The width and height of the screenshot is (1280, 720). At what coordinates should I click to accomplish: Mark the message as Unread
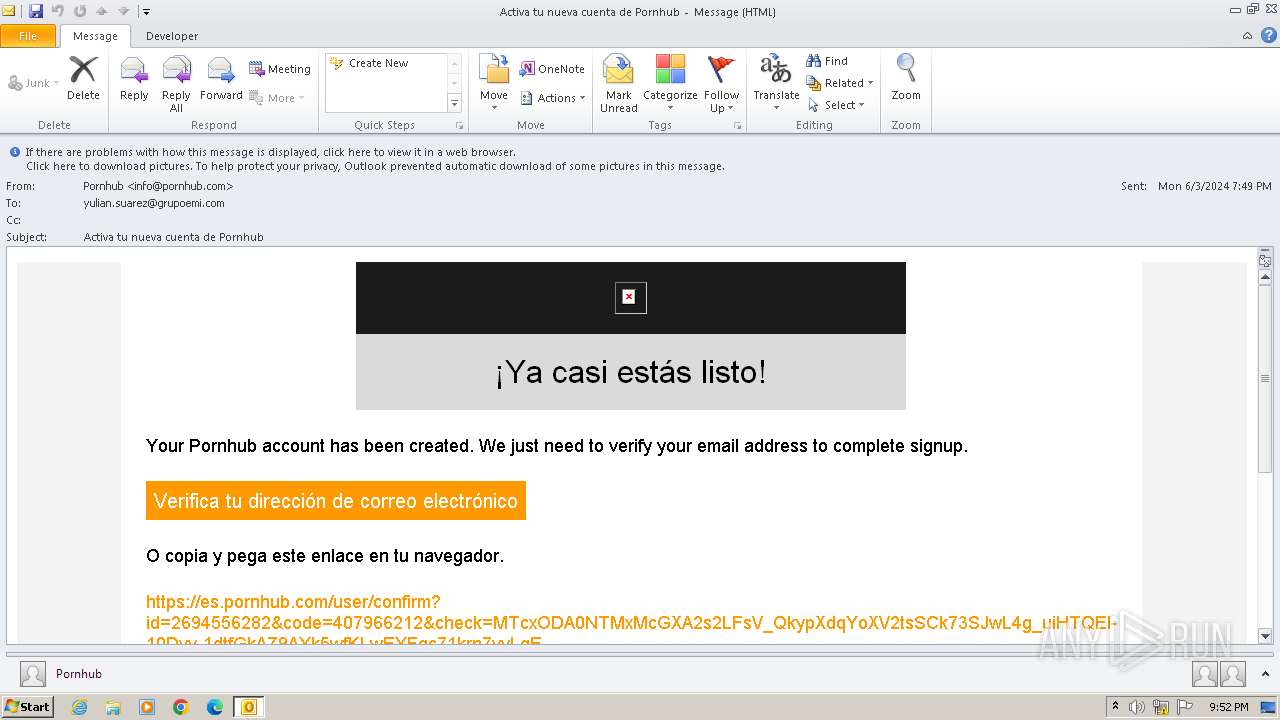(x=619, y=82)
